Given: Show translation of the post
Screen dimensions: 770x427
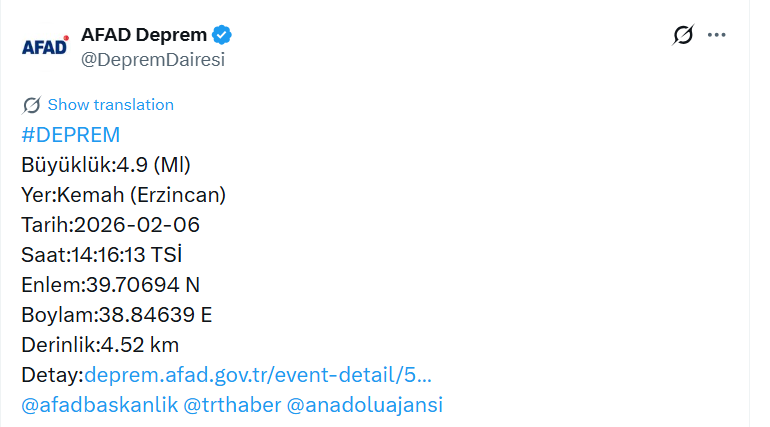Looking at the screenshot, I should point(110,105).
